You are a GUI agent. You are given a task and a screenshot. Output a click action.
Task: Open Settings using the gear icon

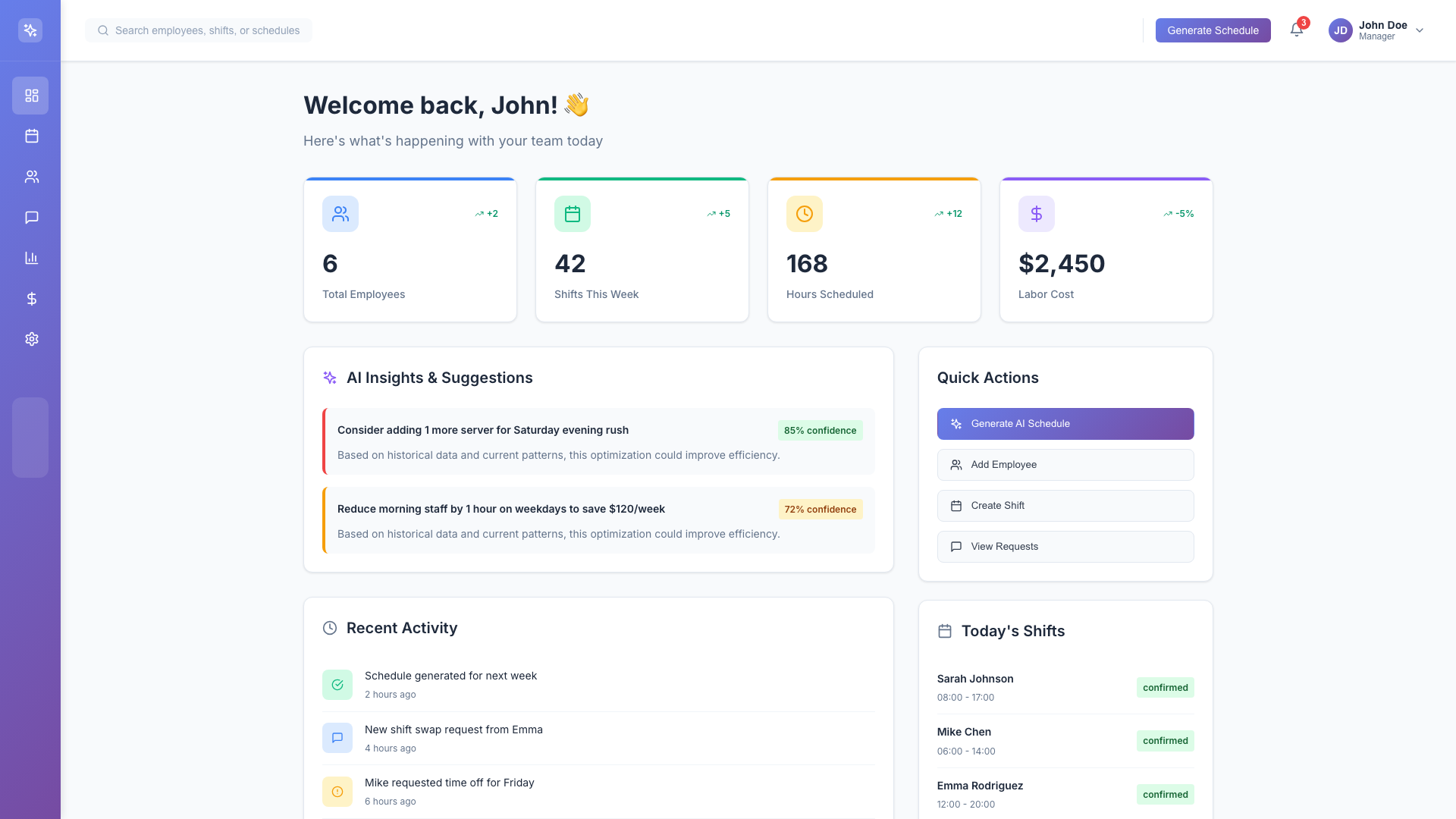coord(31,339)
